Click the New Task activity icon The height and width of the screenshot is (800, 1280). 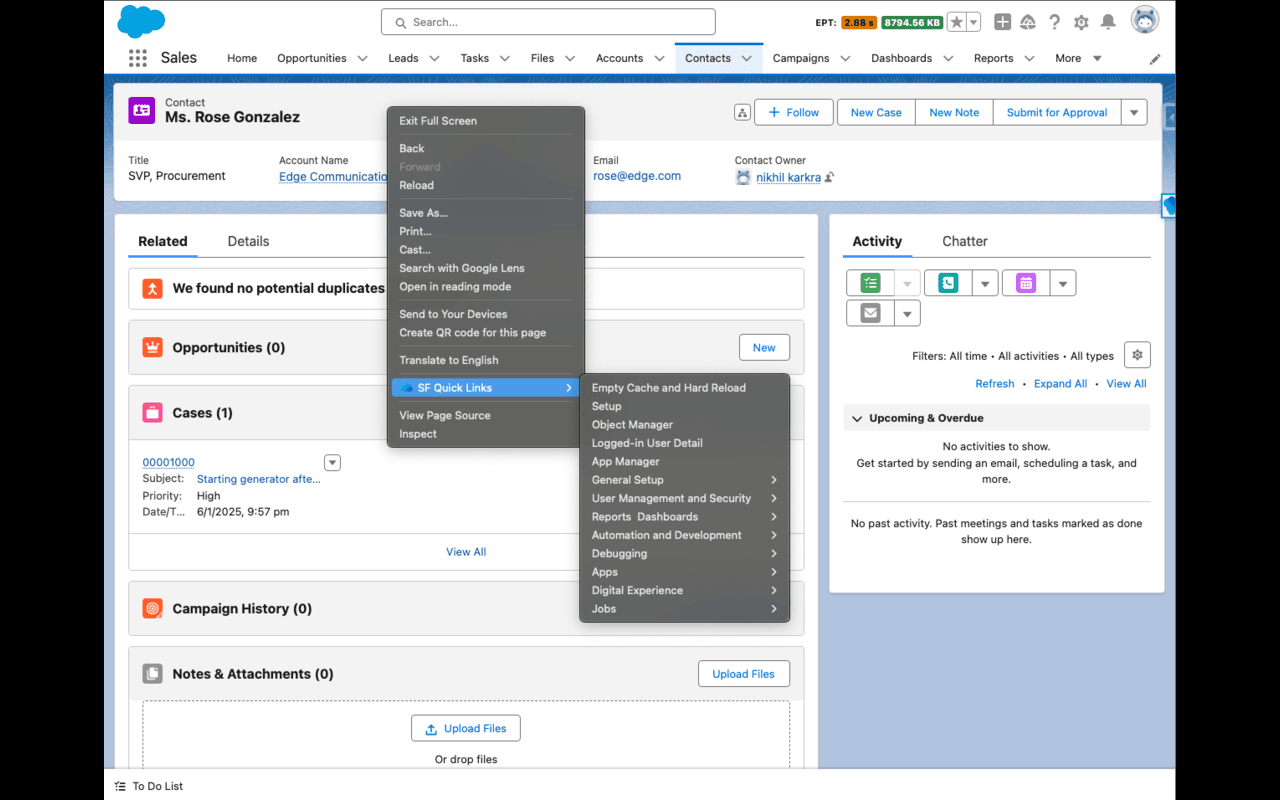(x=870, y=284)
